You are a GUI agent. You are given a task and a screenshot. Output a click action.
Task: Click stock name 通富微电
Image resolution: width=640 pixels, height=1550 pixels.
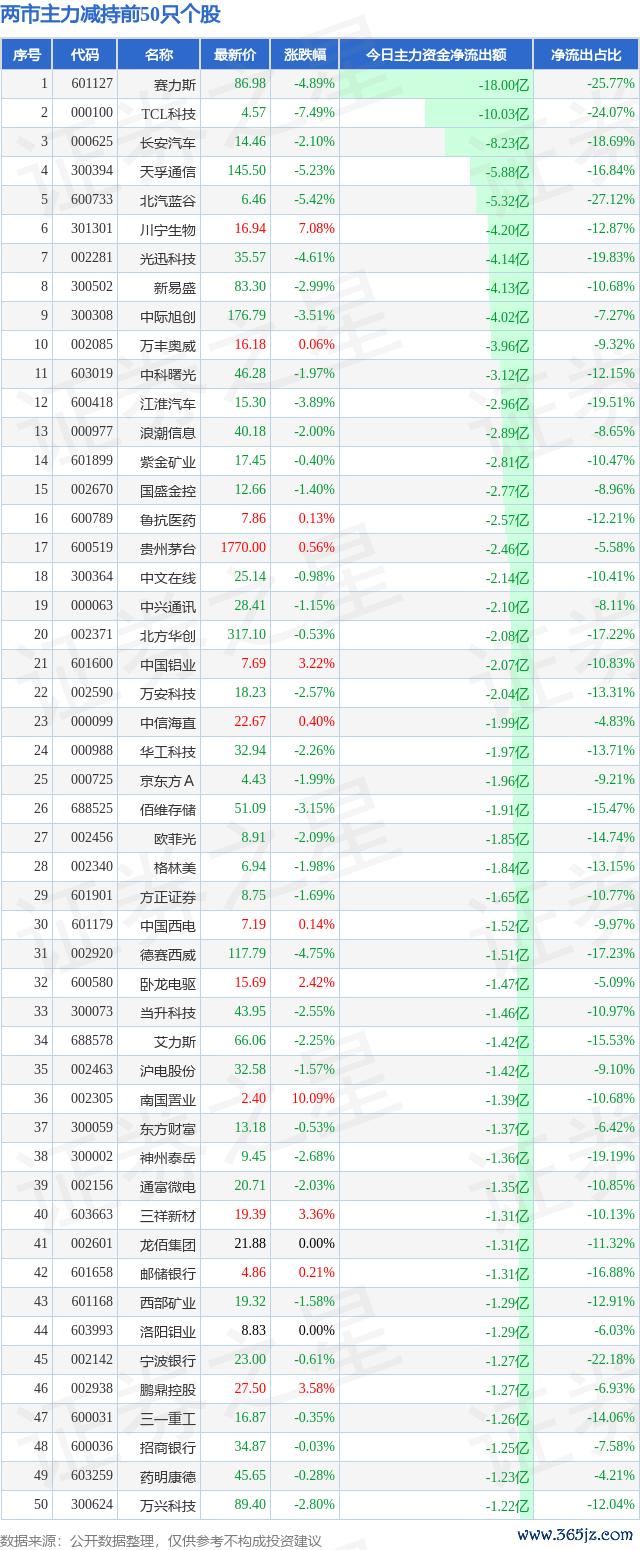[x=168, y=1186]
